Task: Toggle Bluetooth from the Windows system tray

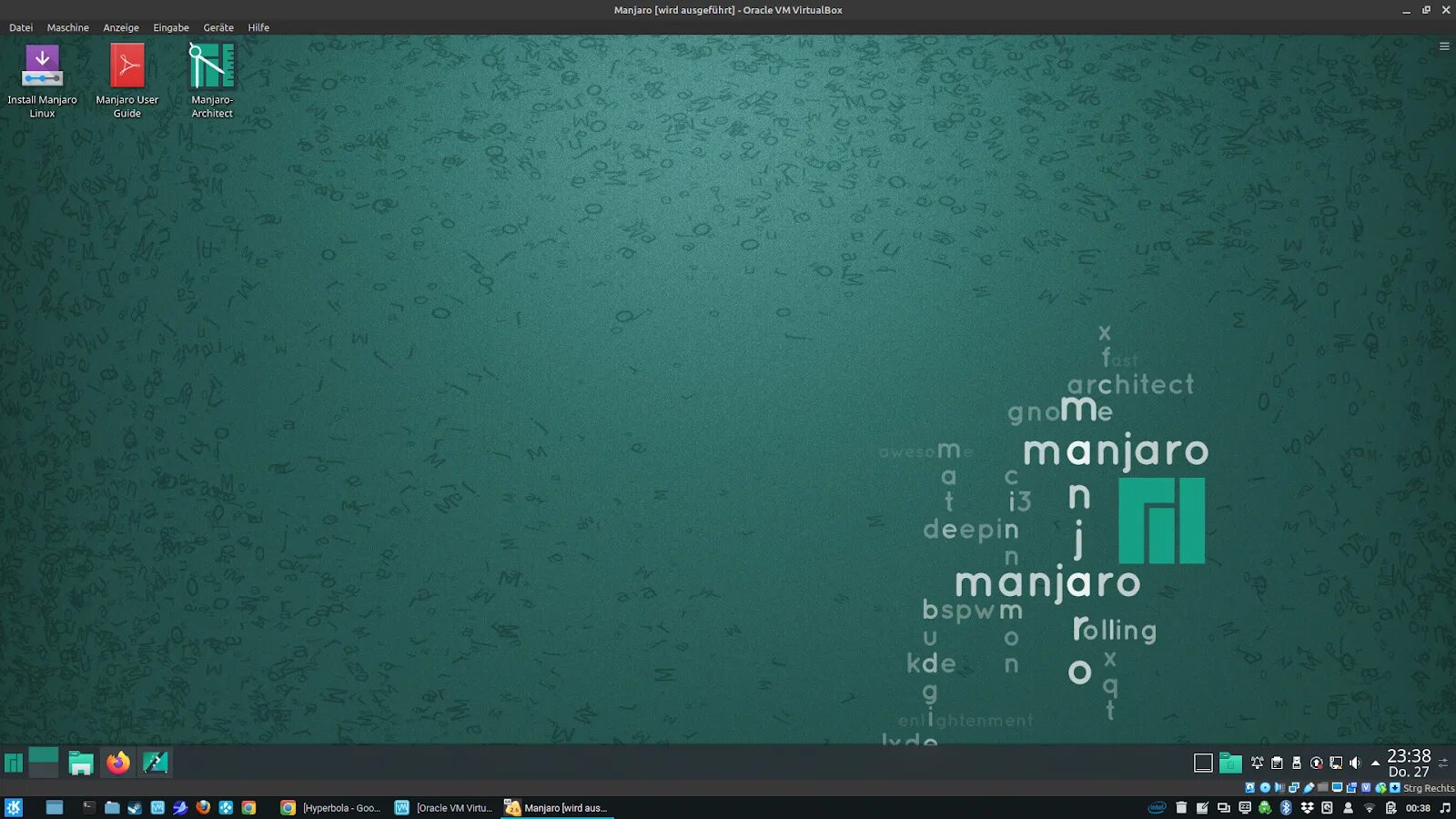Action: tap(1285, 808)
